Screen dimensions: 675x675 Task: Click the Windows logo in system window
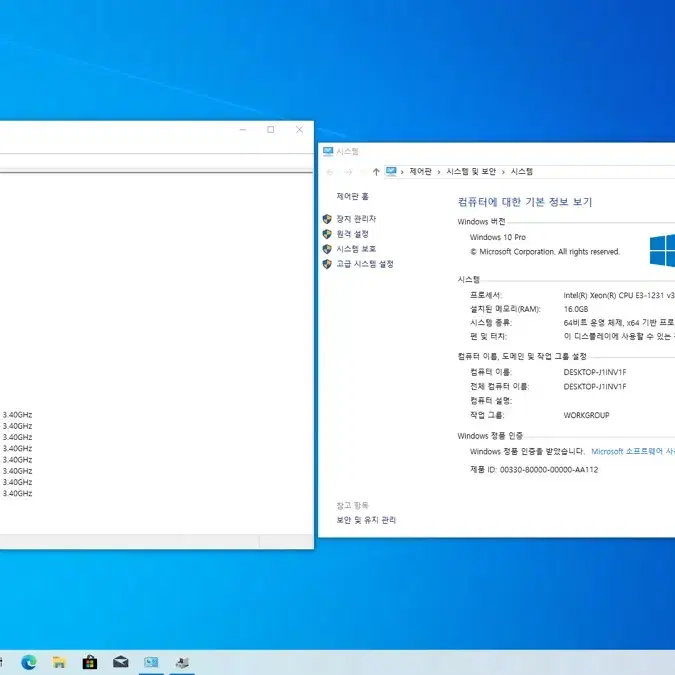click(x=663, y=251)
